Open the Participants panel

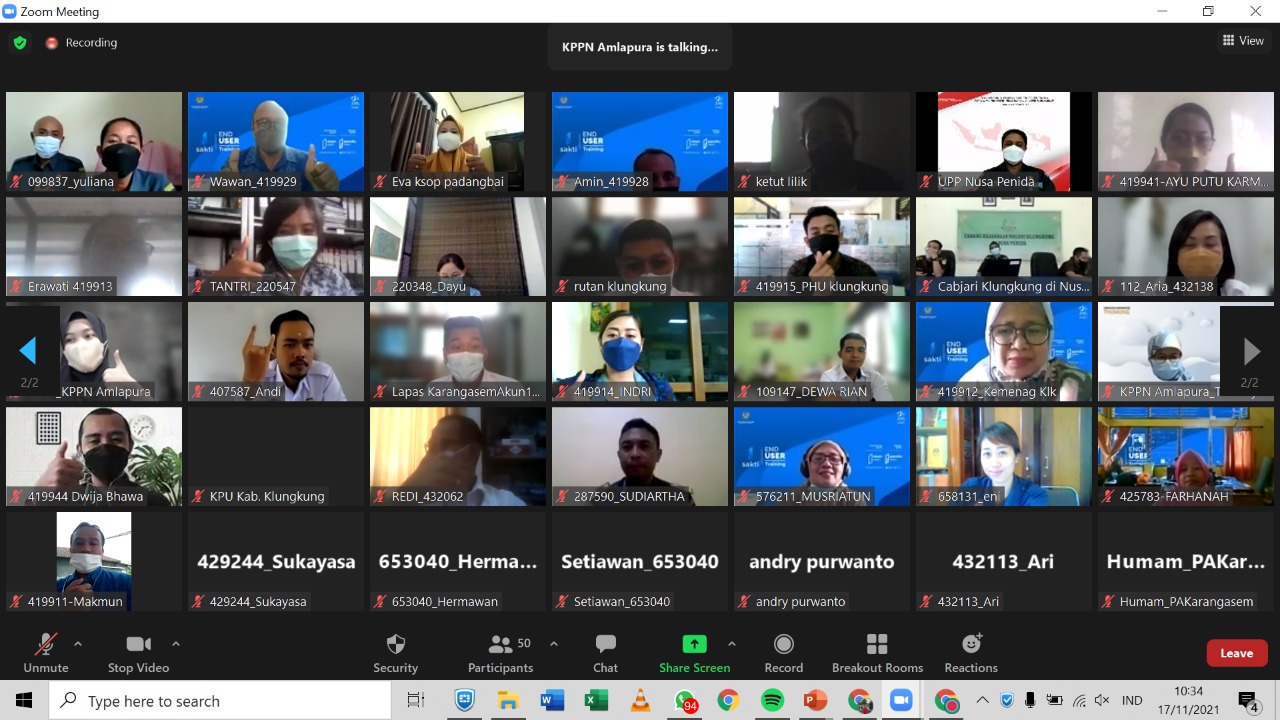tap(501, 652)
